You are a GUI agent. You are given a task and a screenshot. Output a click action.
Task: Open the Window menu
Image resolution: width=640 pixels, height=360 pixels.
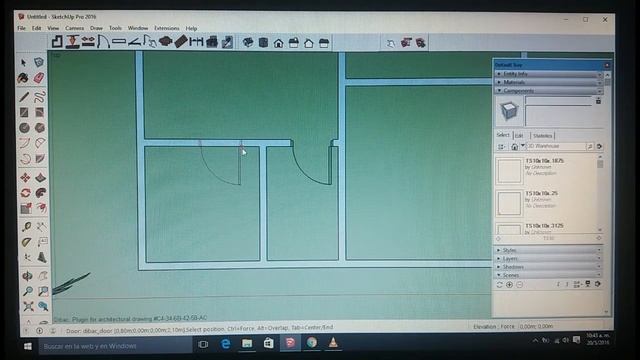[138, 28]
